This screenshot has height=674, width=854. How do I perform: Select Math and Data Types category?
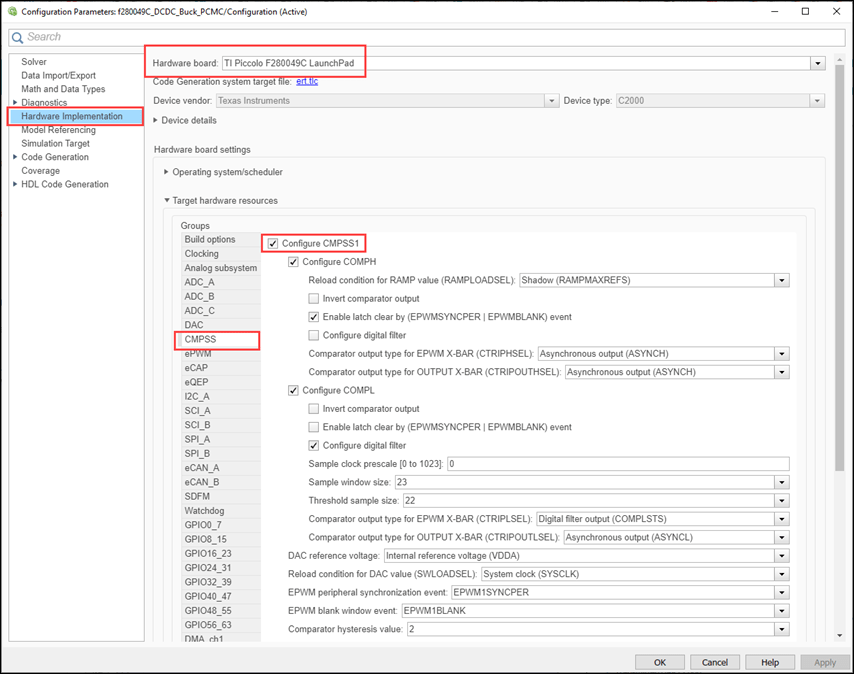tap(63, 89)
